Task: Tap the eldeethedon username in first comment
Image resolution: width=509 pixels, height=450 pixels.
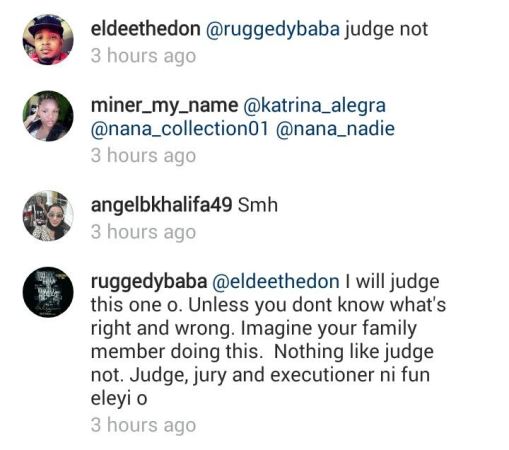Action: click(x=145, y=29)
